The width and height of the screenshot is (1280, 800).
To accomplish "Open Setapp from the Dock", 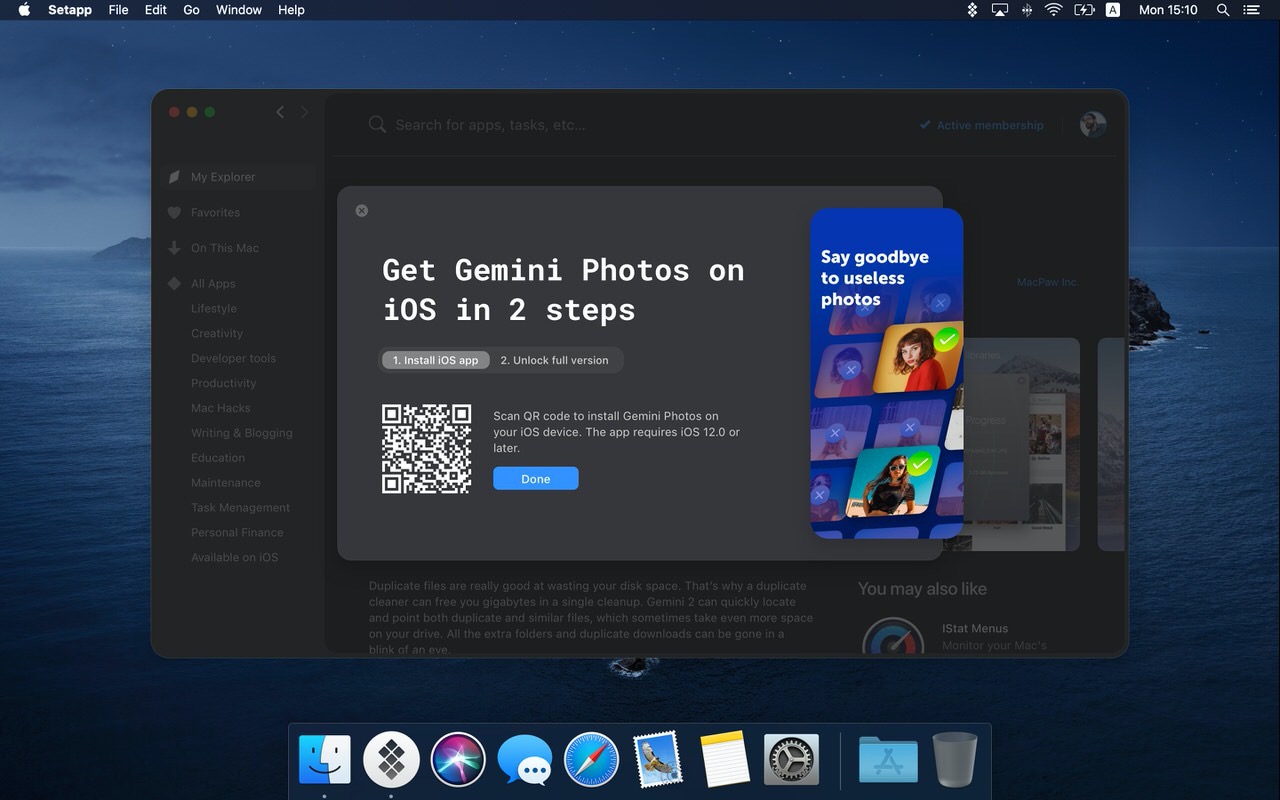I will (x=391, y=760).
